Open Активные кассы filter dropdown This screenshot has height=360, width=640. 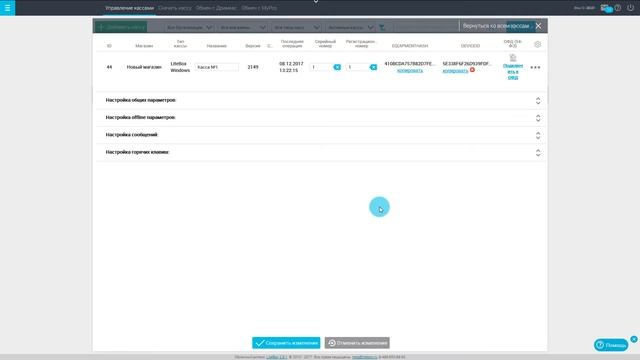coord(350,27)
